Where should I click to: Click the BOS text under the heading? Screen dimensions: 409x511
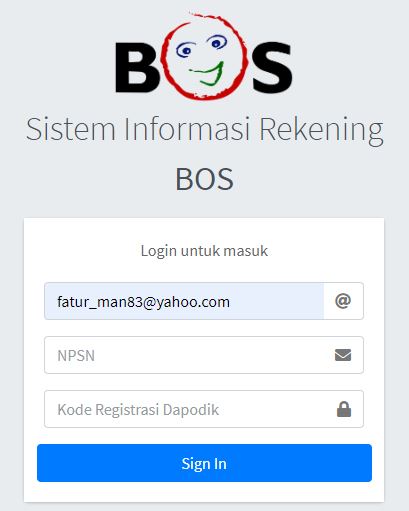[x=204, y=179]
